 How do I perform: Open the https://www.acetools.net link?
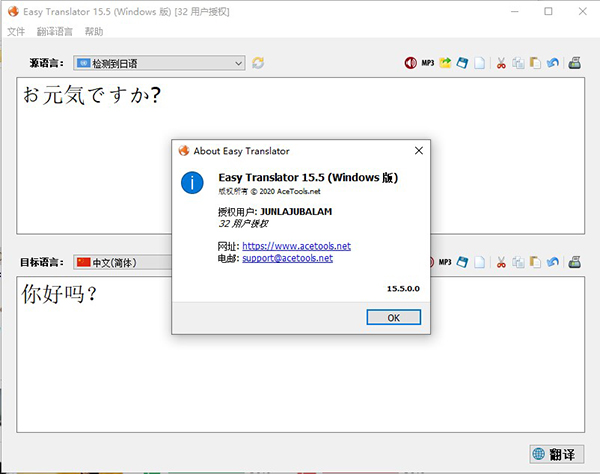pyautogui.click(x=296, y=246)
